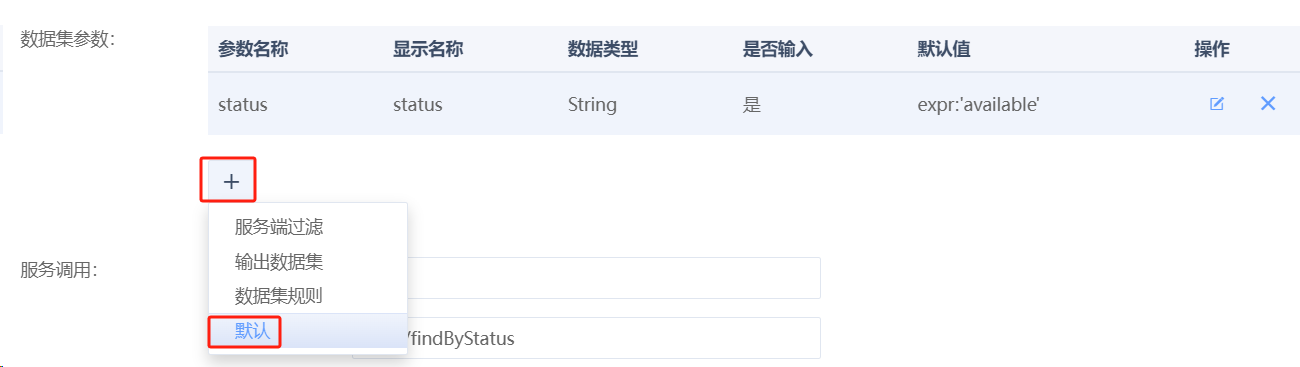Select the String data type cell
The height and width of the screenshot is (367, 1300).
(x=592, y=104)
